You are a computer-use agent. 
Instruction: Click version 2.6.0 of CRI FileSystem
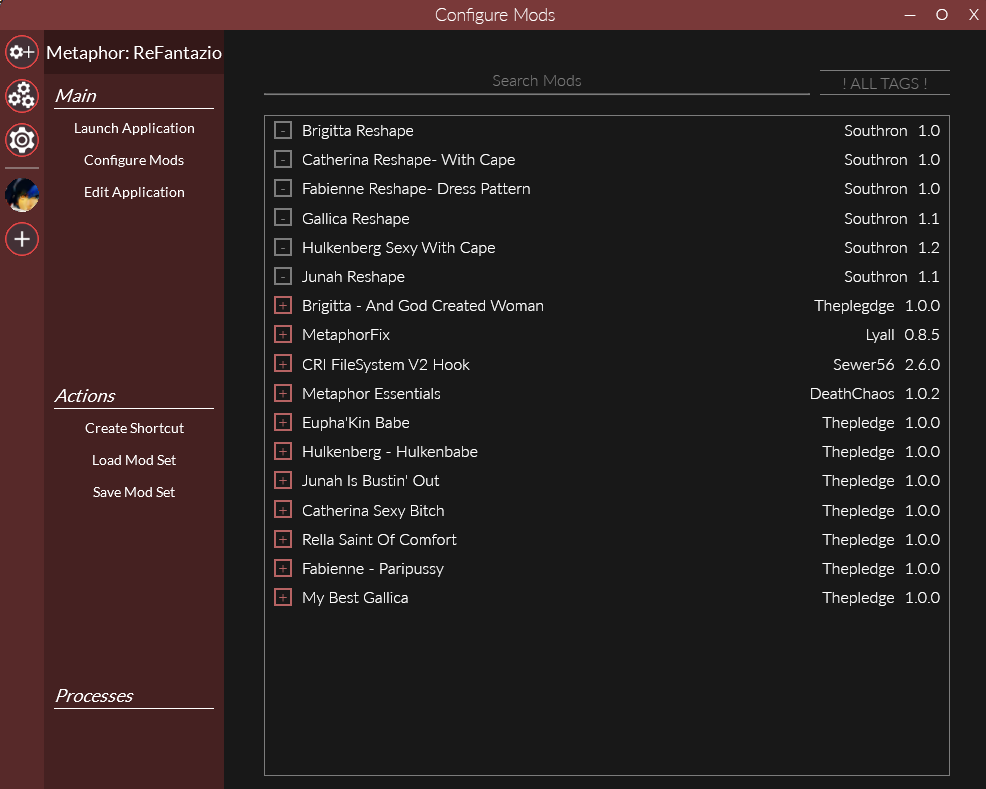(922, 365)
